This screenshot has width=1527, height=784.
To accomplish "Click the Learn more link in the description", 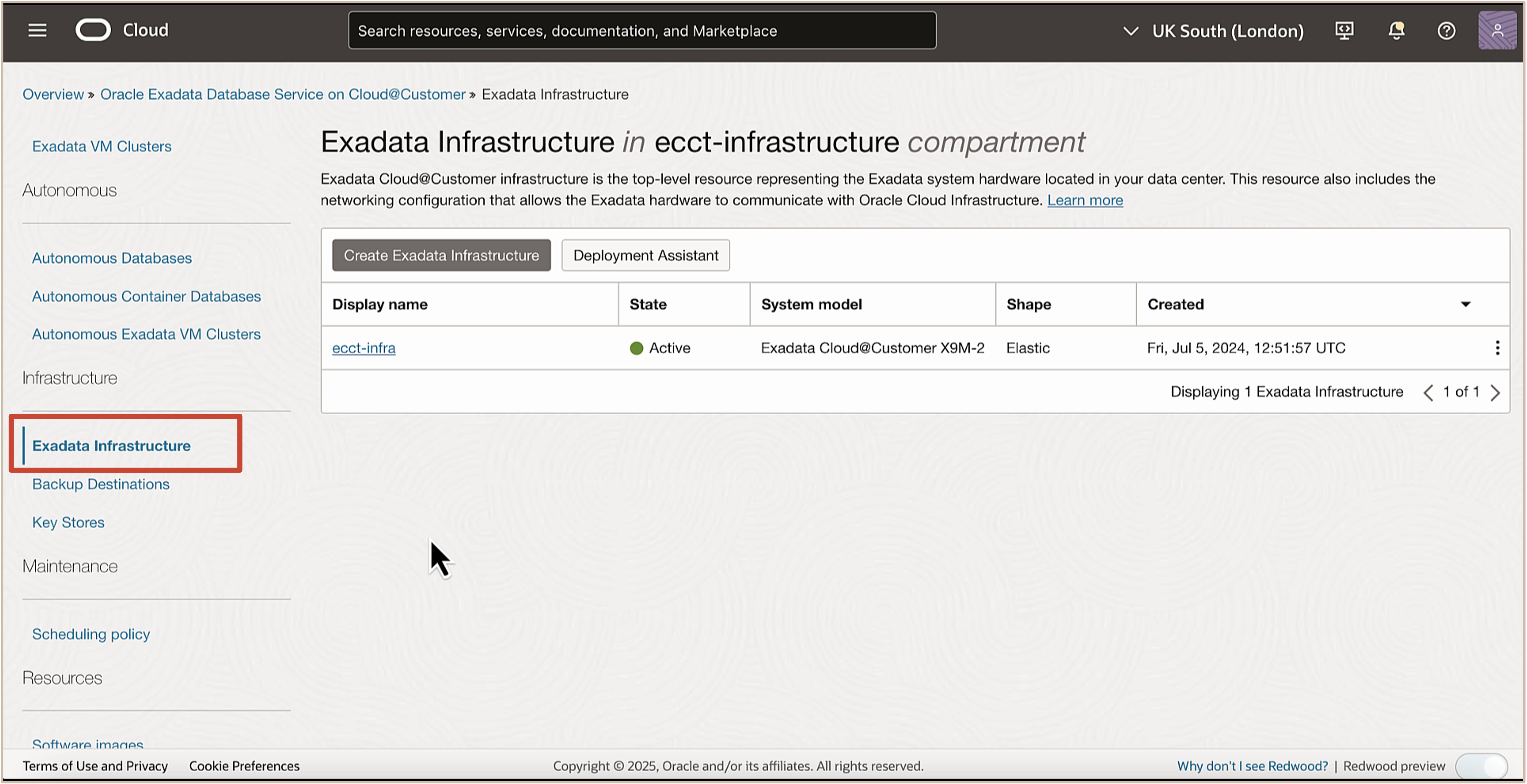I will coord(1085,200).
